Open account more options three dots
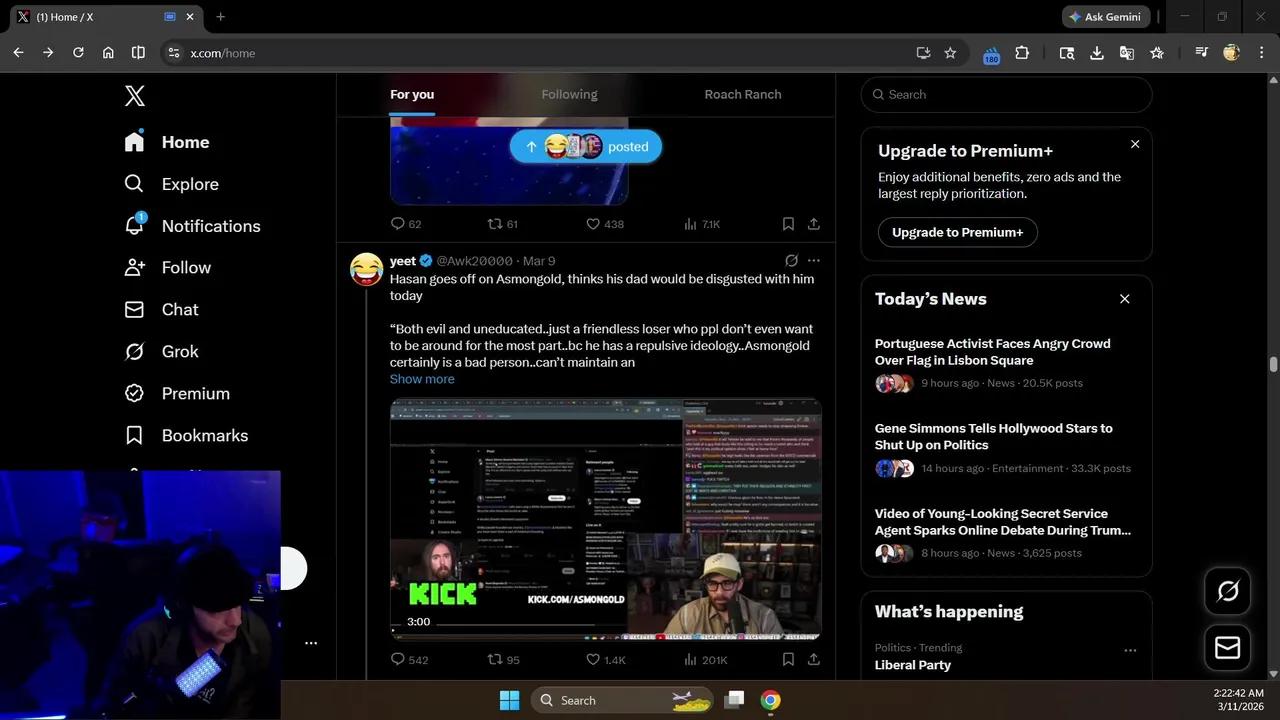Image resolution: width=1280 pixels, height=720 pixels. 311,643
